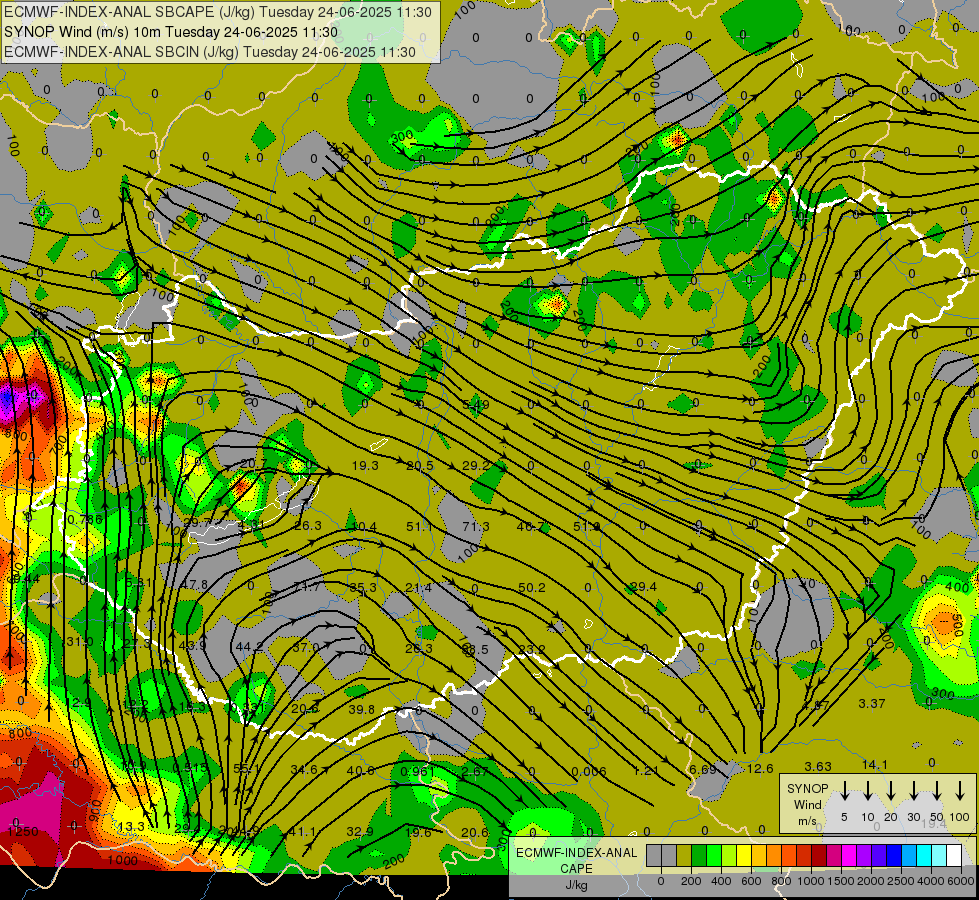The height and width of the screenshot is (900, 979).
Task: Select the cyan swatch in CAPE legend
Action: (x=923, y=855)
